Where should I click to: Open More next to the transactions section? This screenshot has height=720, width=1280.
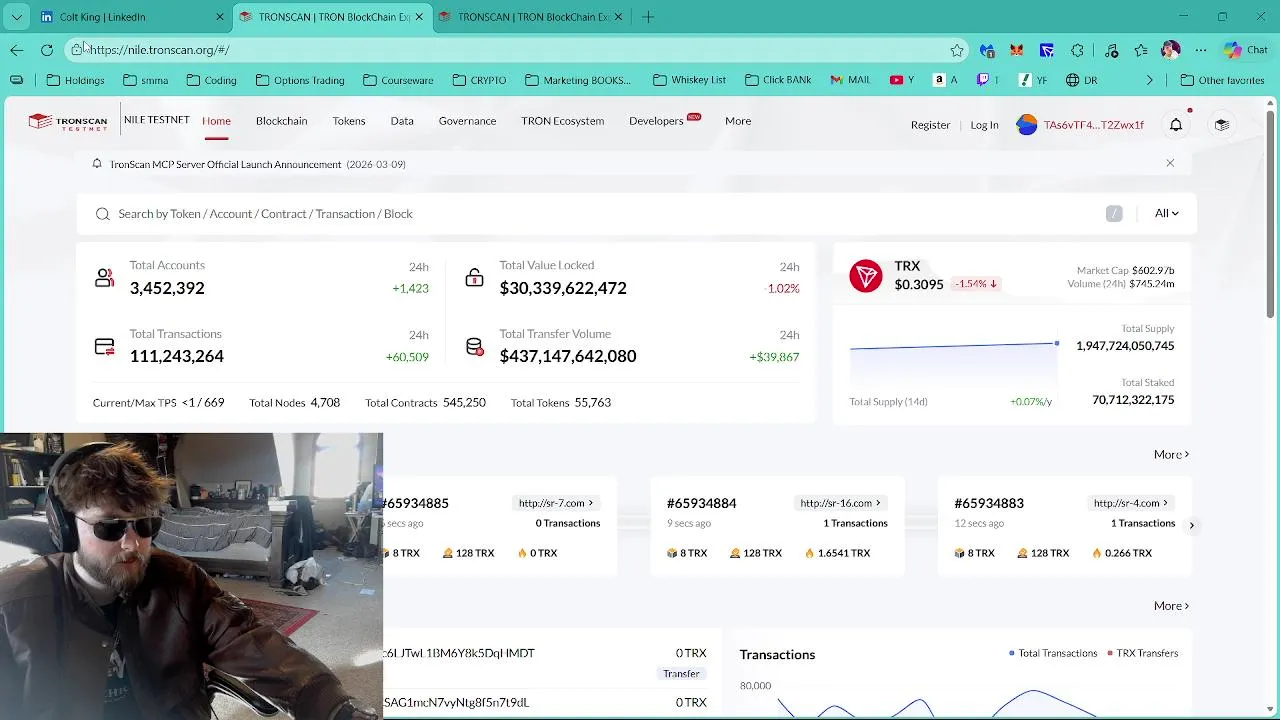tap(1171, 605)
